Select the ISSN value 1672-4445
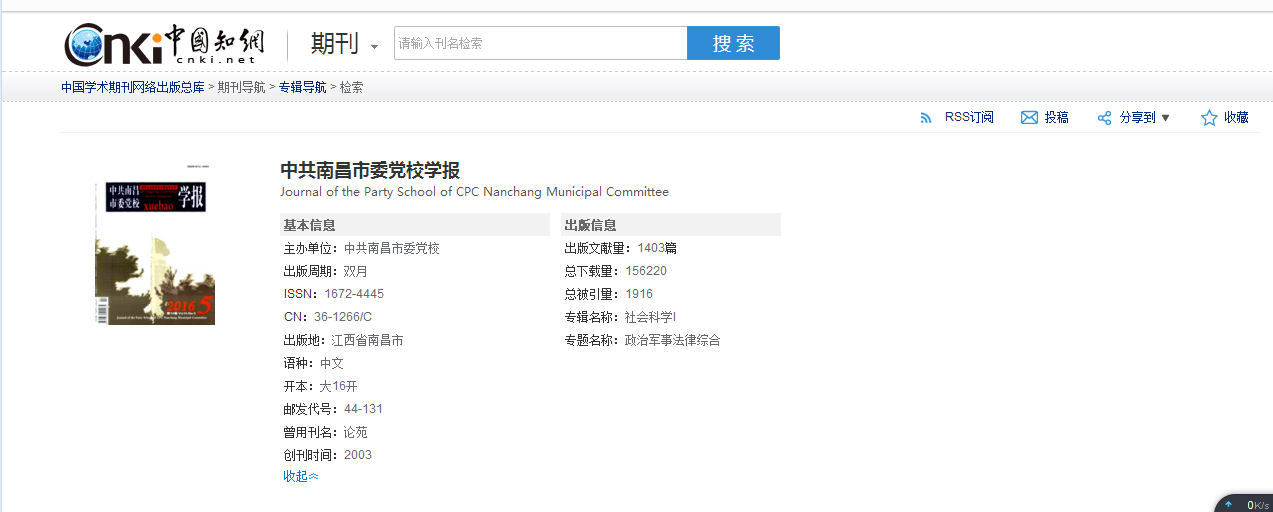Viewport: 1273px width, 512px height. [354, 294]
